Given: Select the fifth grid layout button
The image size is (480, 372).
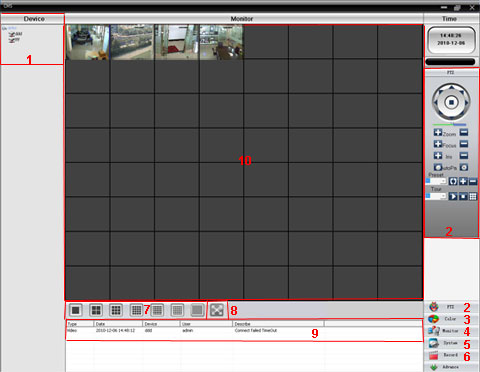Looking at the screenshot, I should coord(157,310).
